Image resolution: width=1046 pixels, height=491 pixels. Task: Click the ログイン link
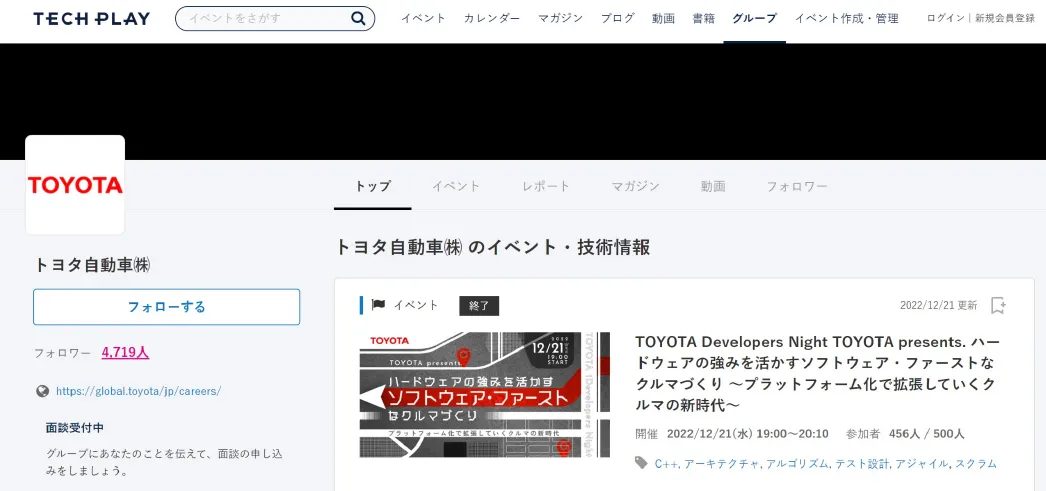point(945,19)
